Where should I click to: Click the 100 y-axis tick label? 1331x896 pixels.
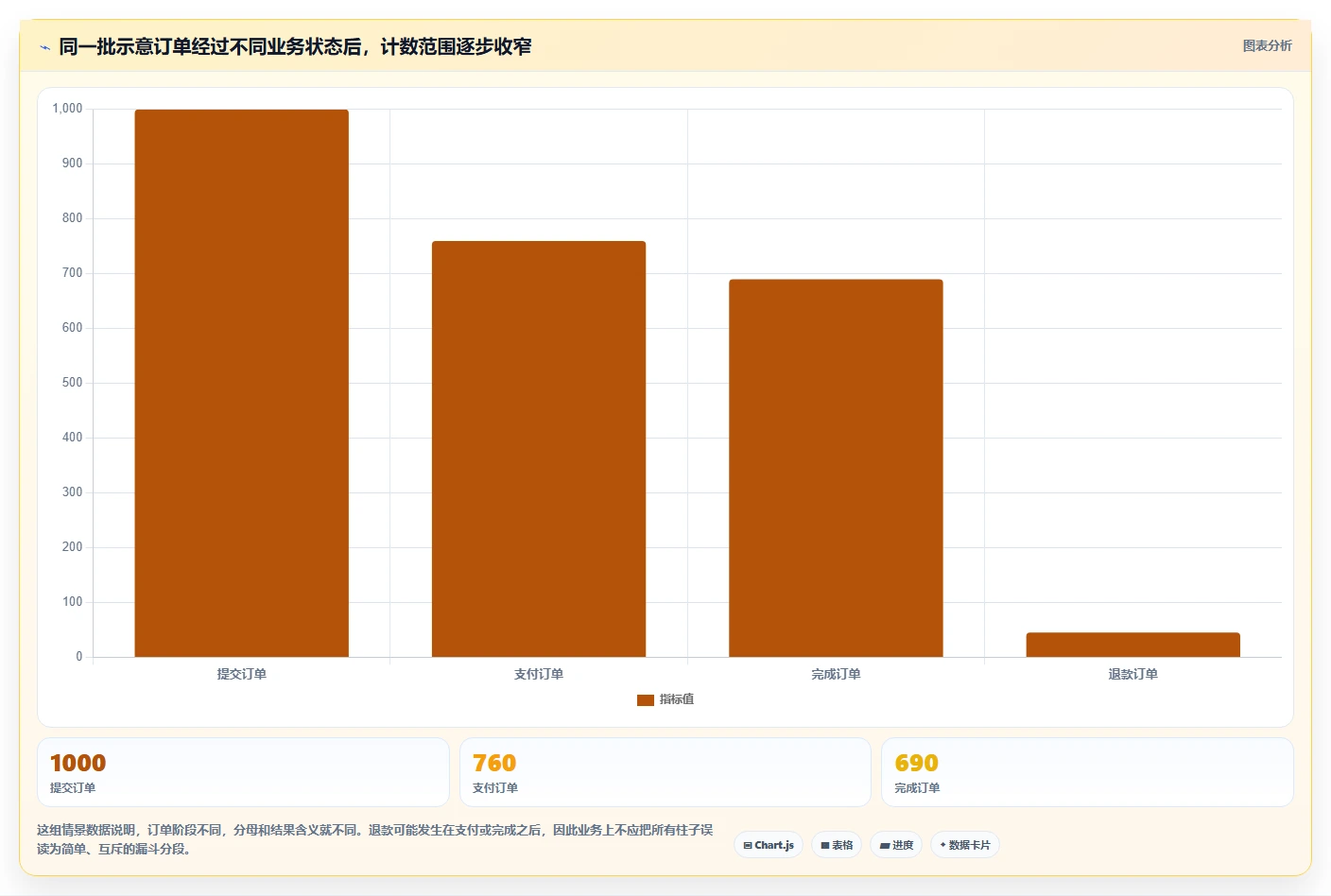point(72,602)
